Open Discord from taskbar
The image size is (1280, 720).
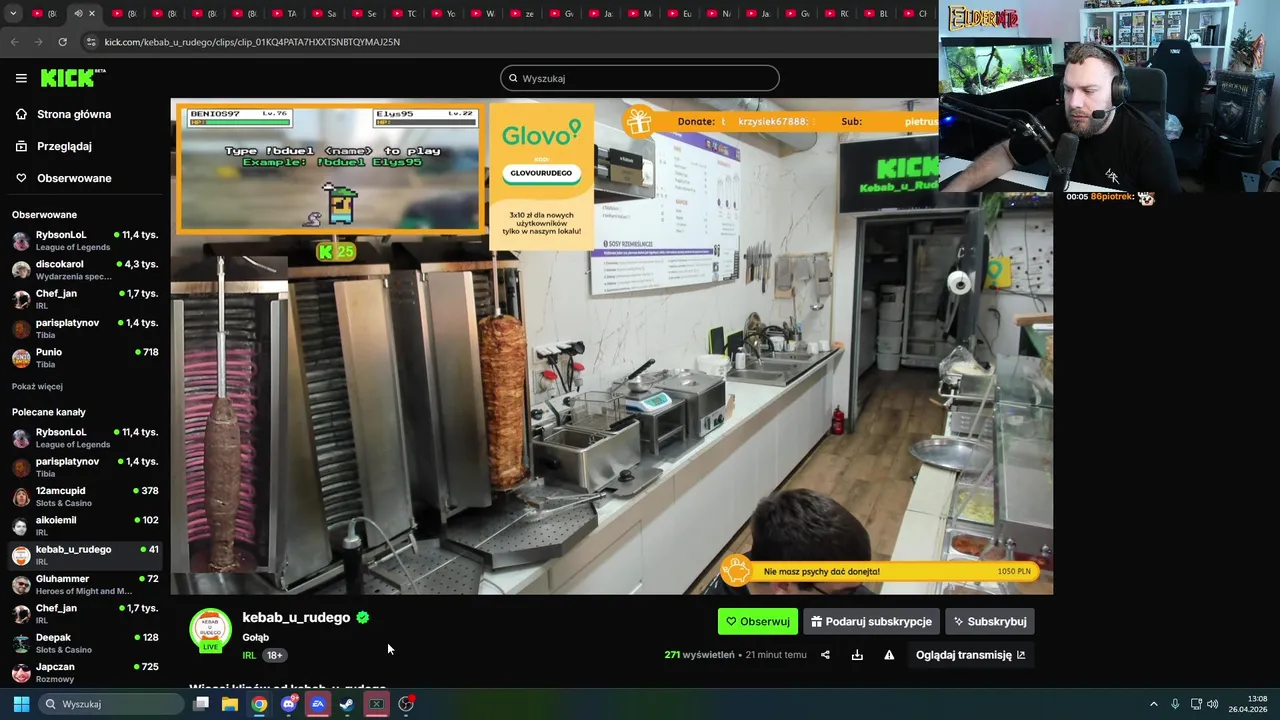coord(289,704)
